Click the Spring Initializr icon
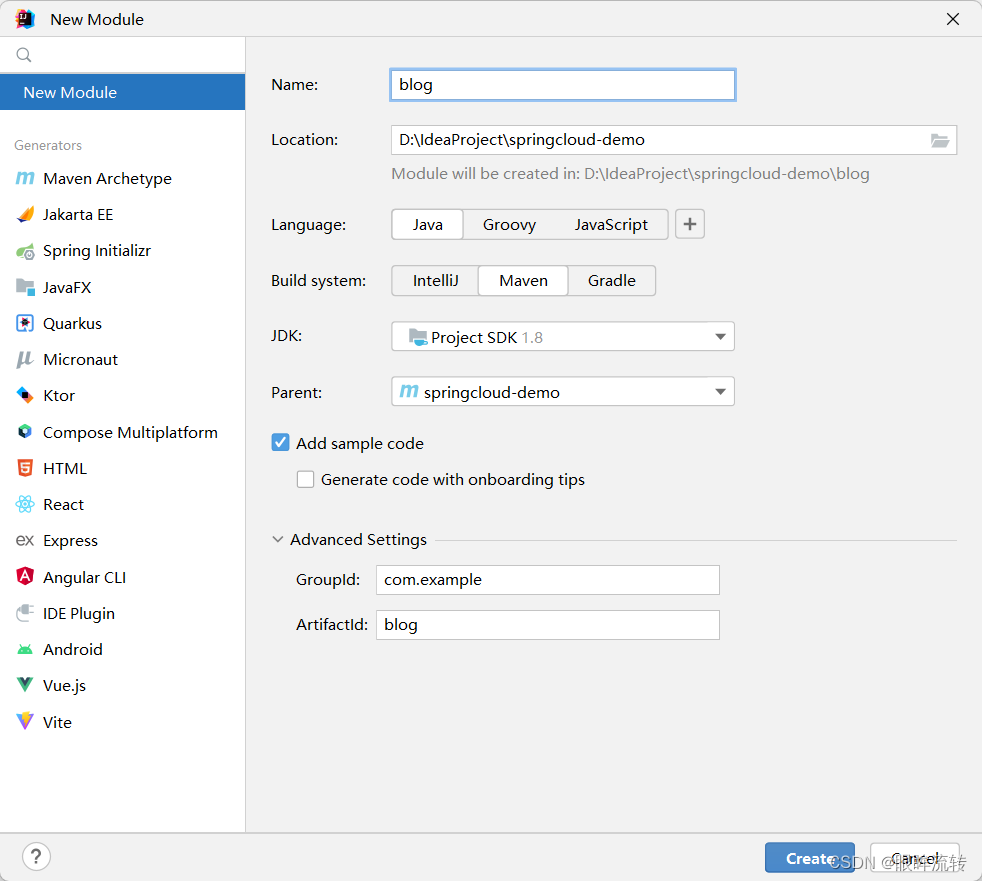This screenshot has width=982, height=881. tap(25, 251)
